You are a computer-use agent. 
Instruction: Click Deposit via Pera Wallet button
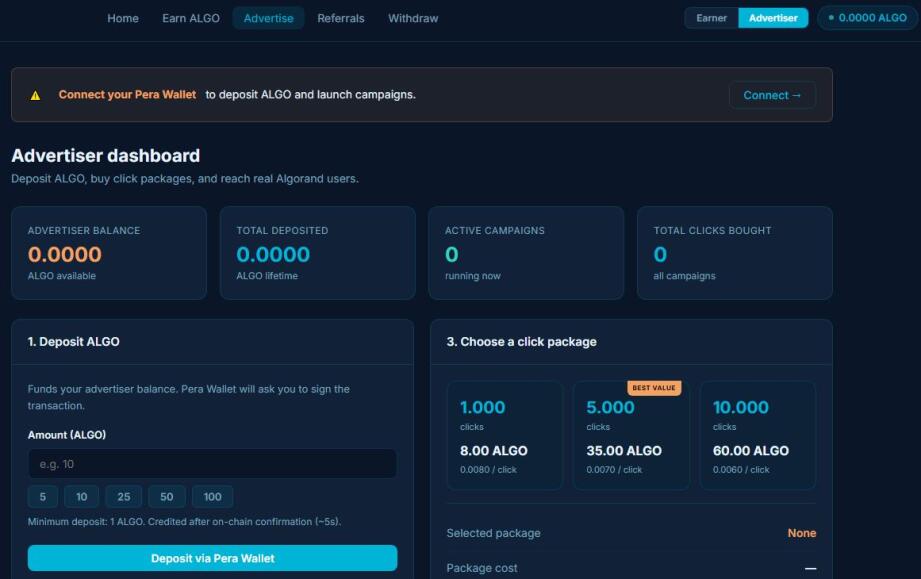(x=212, y=558)
